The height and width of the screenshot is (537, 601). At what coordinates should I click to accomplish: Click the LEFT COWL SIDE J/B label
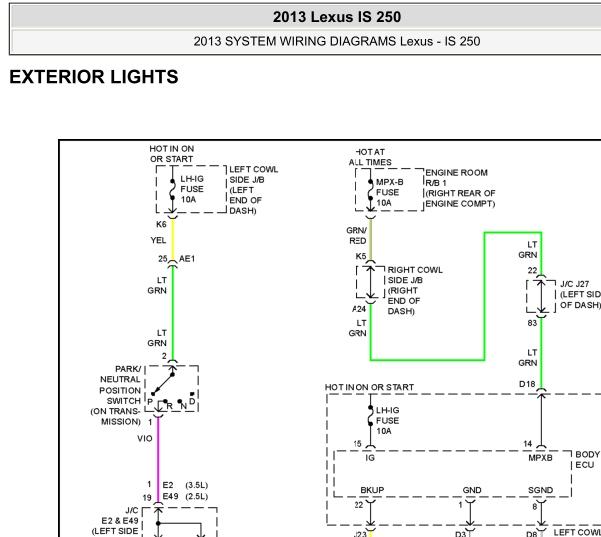point(253,190)
